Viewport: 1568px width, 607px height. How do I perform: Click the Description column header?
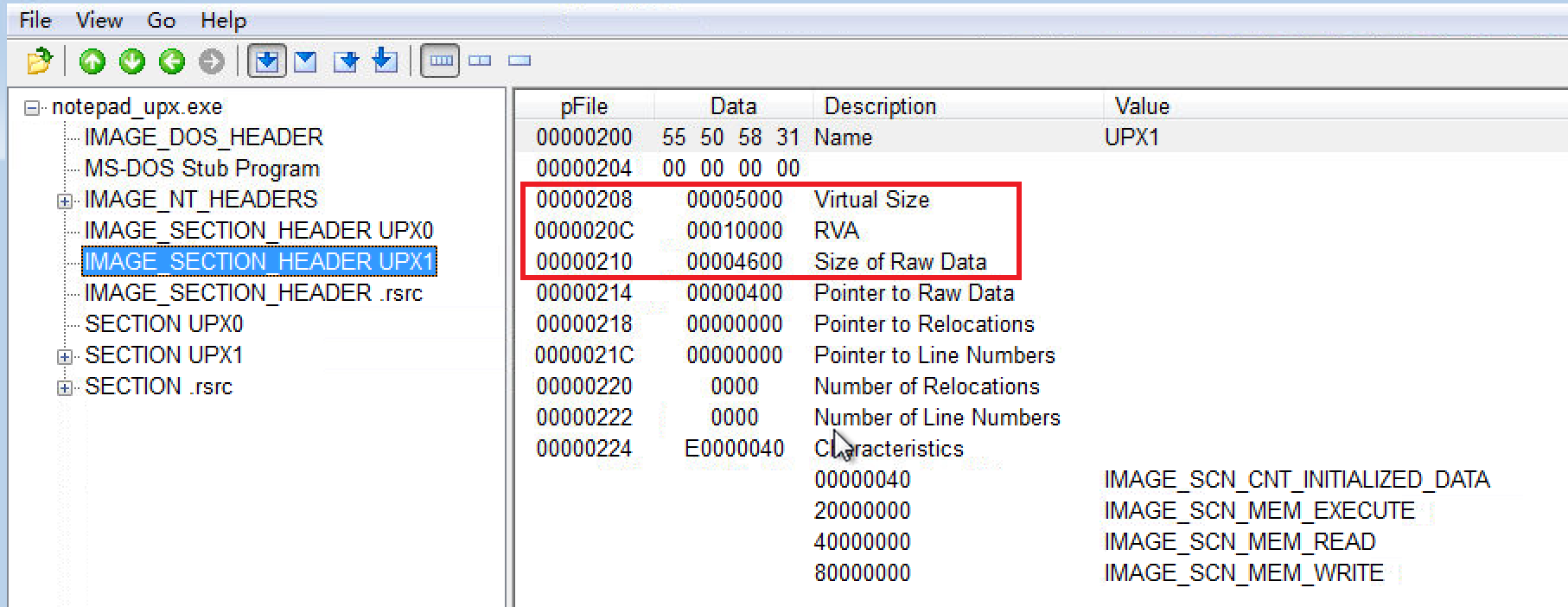pyautogui.click(x=880, y=106)
